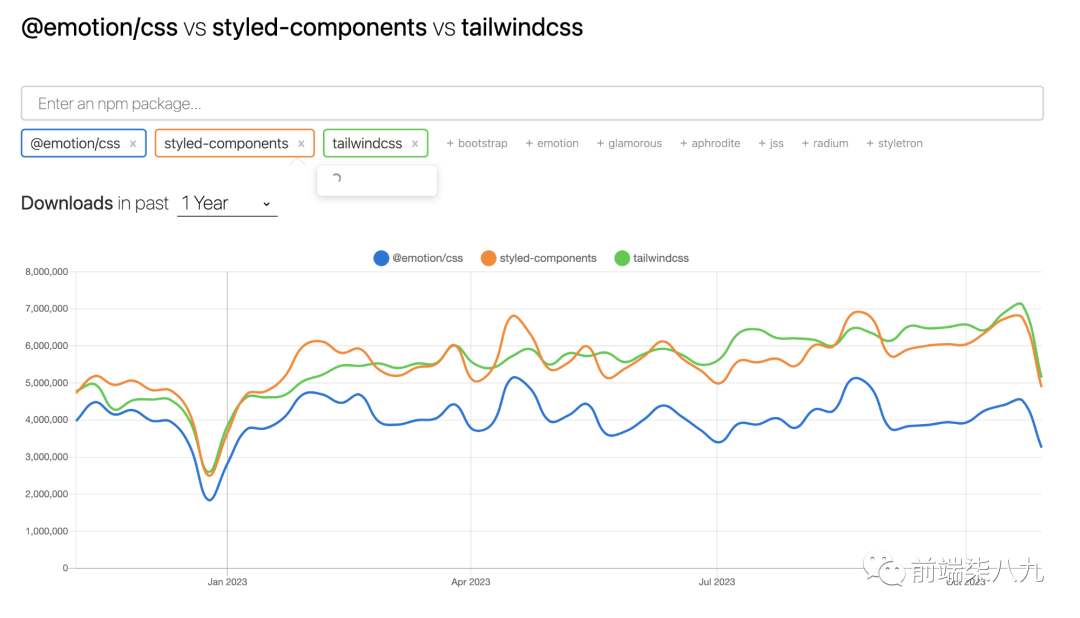Add emotion suggested package
The height and width of the screenshot is (618, 1080).
[x=552, y=143]
